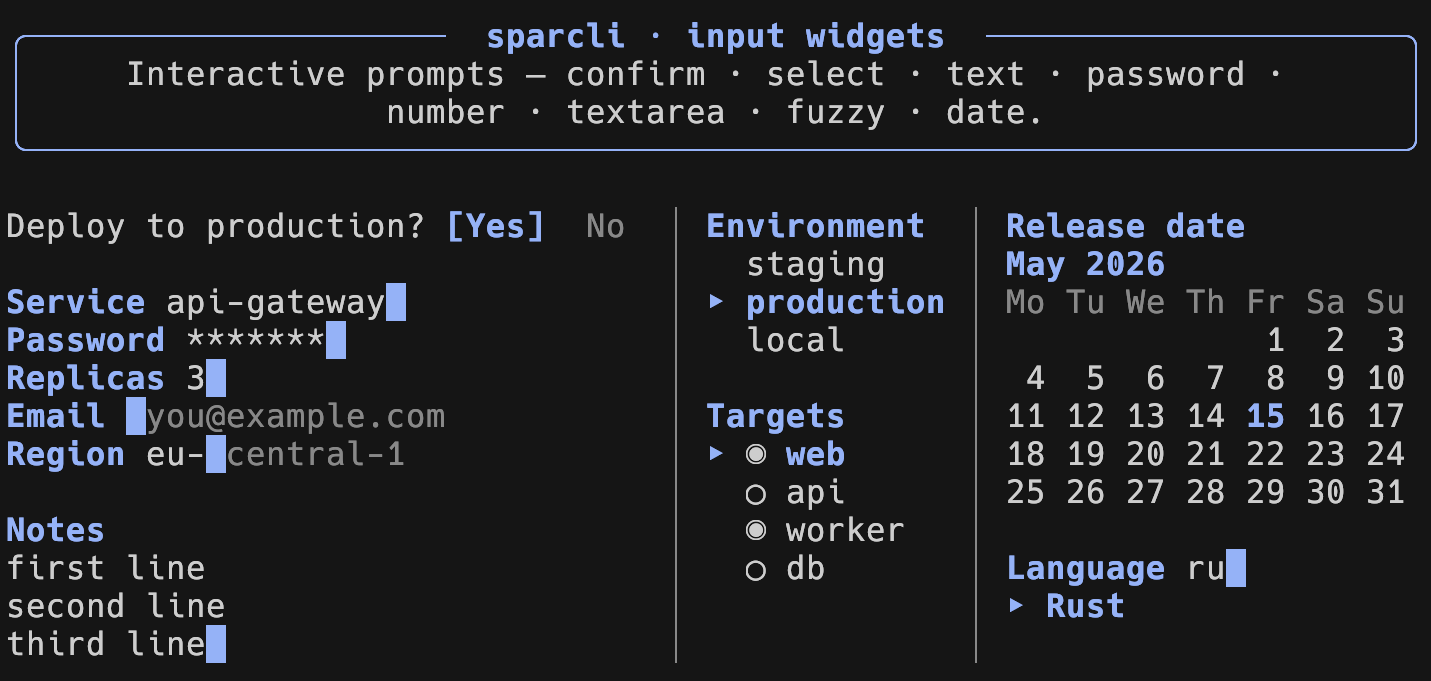Click the Email field placeholder you@example.com
The height and width of the screenshot is (681, 1431).
296,417
